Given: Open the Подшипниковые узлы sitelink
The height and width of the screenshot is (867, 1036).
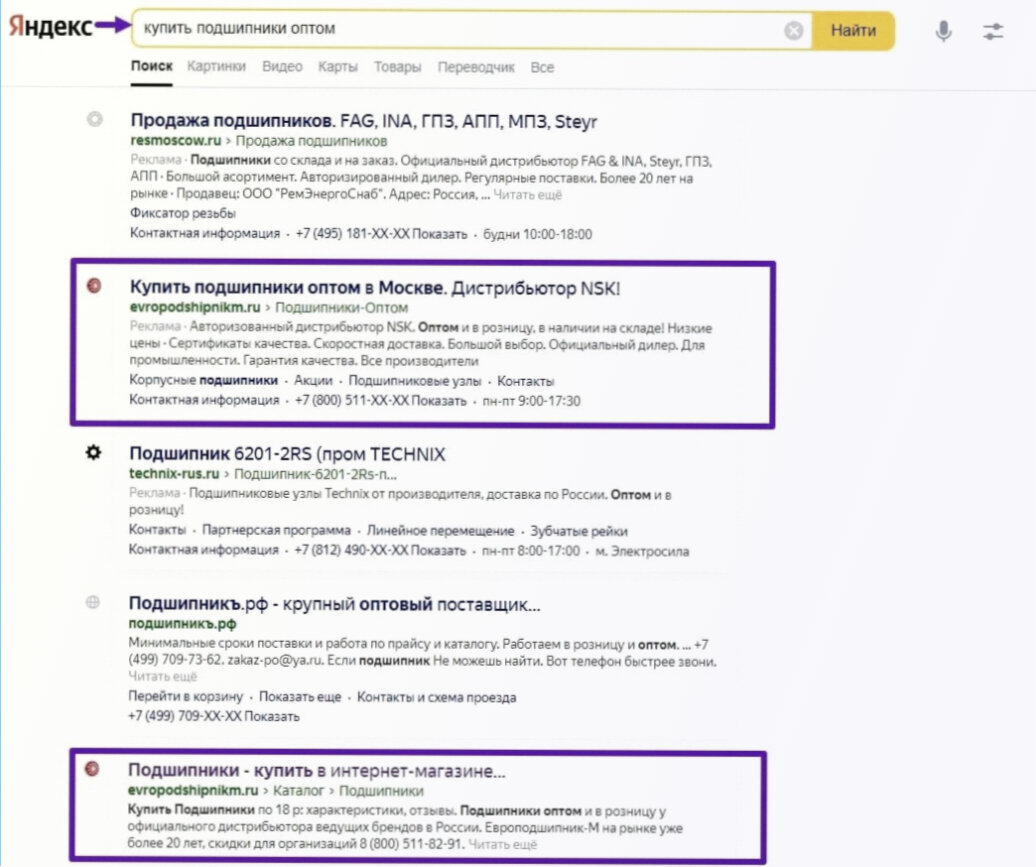Looking at the screenshot, I should point(415,381).
